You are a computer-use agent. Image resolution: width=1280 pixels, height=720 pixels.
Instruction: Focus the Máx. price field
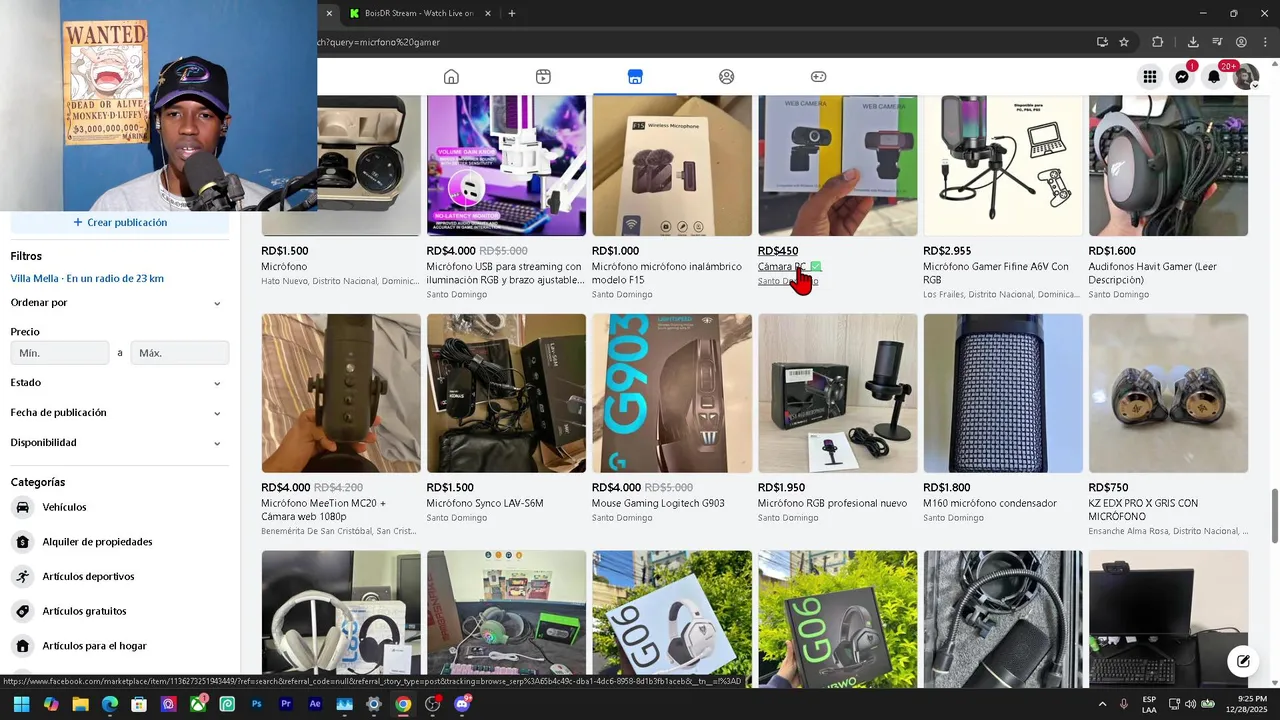[180, 353]
